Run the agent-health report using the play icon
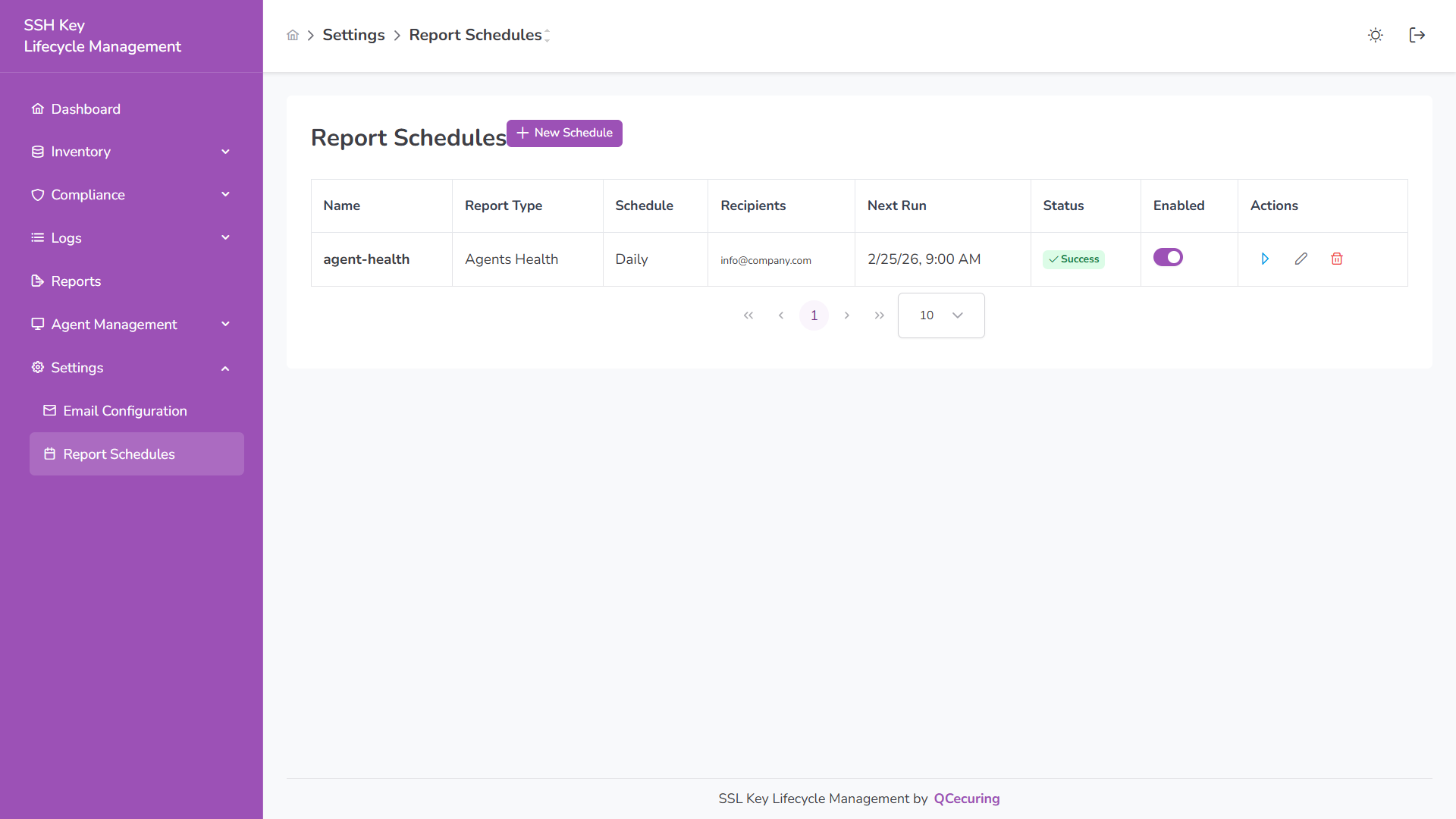 click(1265, 259)
